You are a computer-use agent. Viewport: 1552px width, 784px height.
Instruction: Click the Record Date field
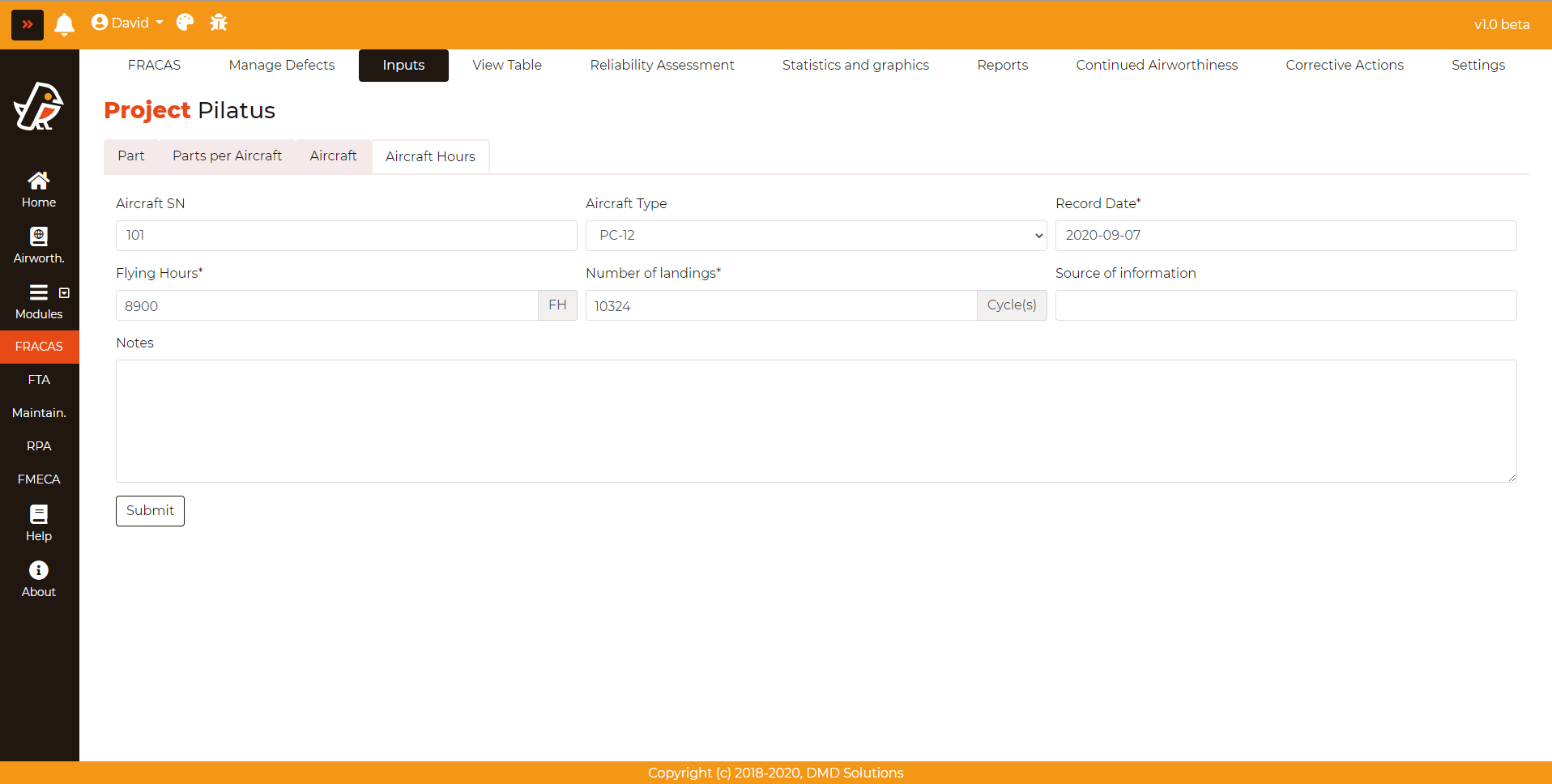tap(1286, 236)
